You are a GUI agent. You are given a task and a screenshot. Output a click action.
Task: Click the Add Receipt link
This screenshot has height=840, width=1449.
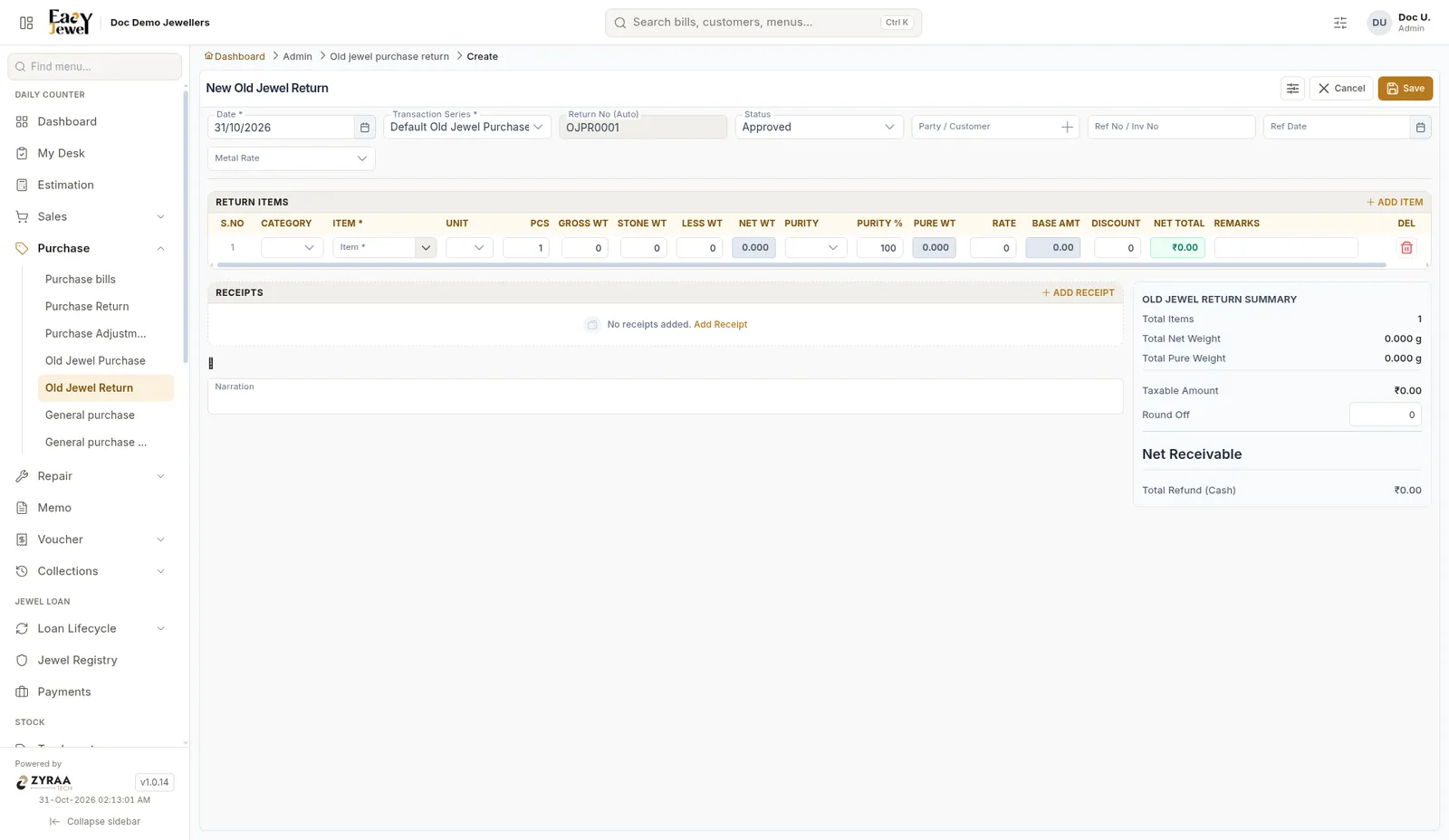(720, 324)
